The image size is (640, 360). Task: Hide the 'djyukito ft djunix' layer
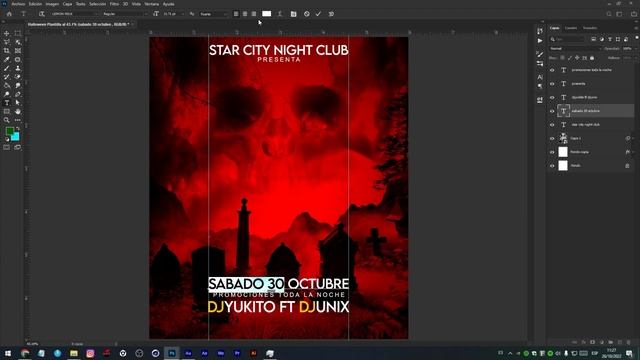(552, 98)
